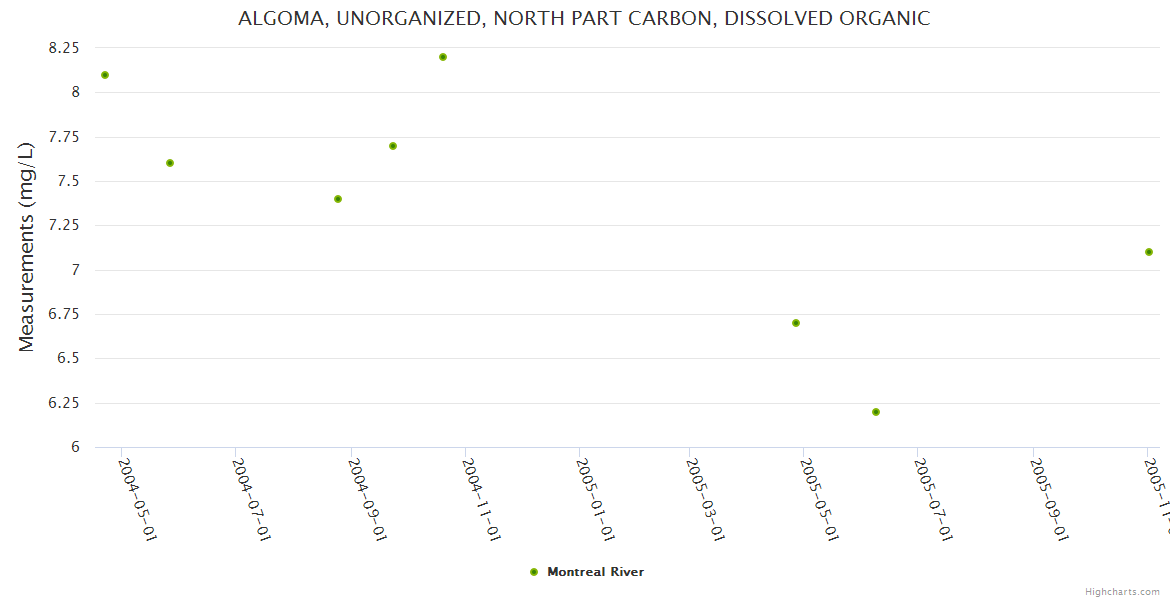
Task: Click the 2004-11-01 x-axis date label
Action: 482,499
